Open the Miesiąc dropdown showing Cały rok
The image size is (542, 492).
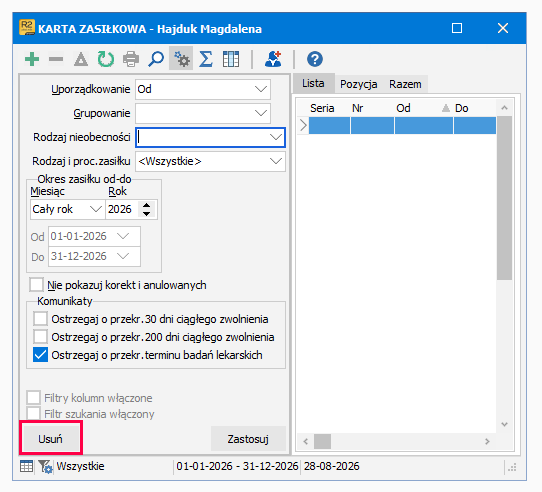95,209
